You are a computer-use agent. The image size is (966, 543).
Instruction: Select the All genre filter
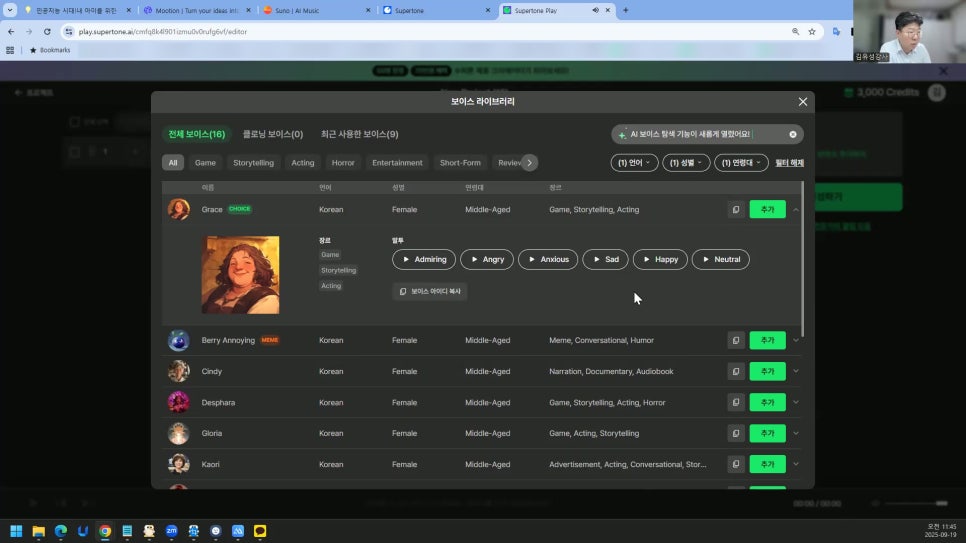173,163
